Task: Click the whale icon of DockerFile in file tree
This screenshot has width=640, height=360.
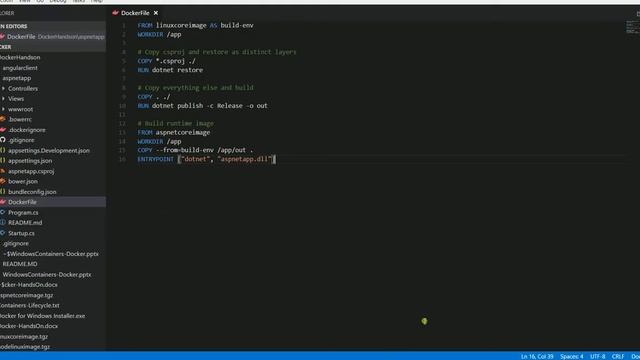Action: (2, 202)
